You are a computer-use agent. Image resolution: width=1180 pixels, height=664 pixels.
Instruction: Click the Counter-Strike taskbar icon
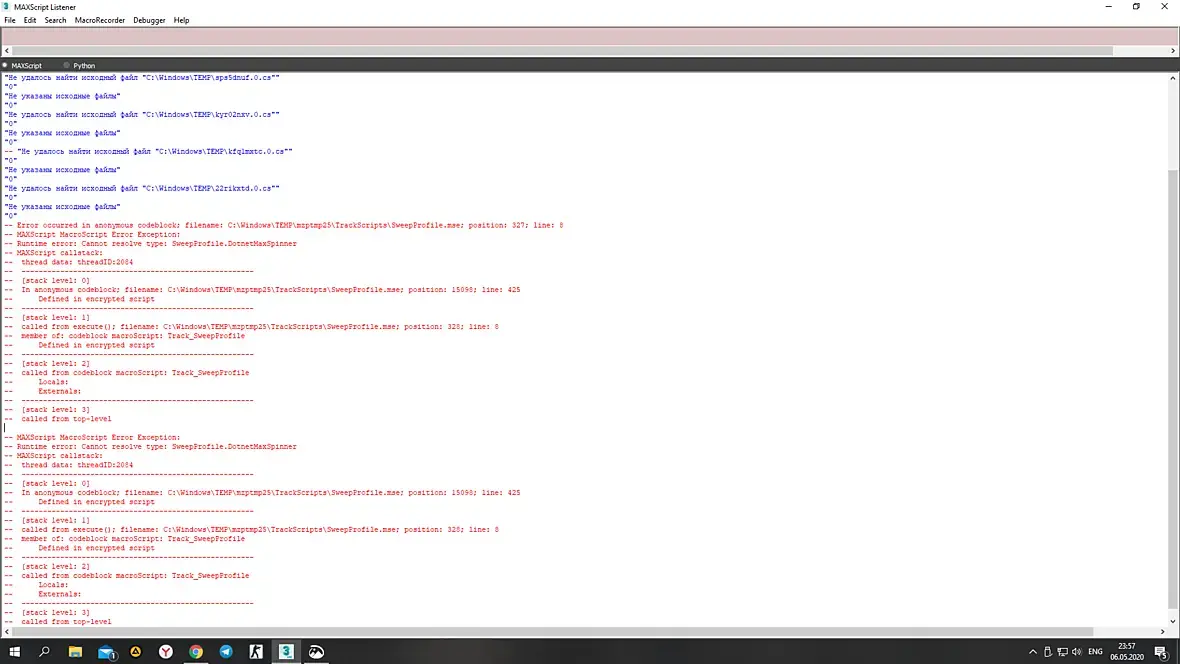[x=256, y=651]
